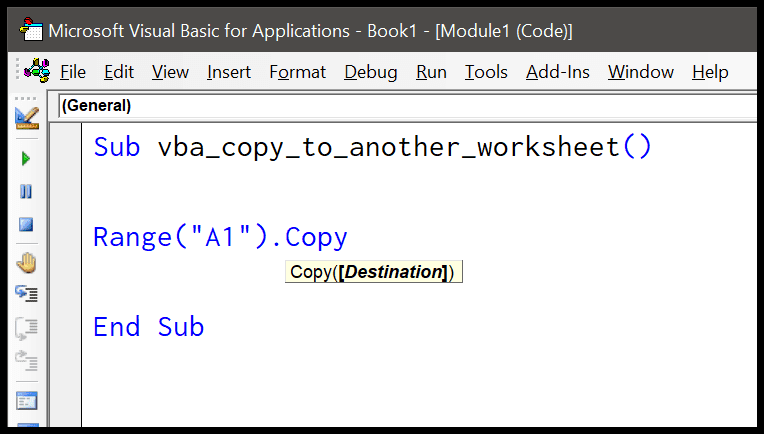Click the green Run Sub play icon
Screen dimensions: 764x434
pos(26,159)
